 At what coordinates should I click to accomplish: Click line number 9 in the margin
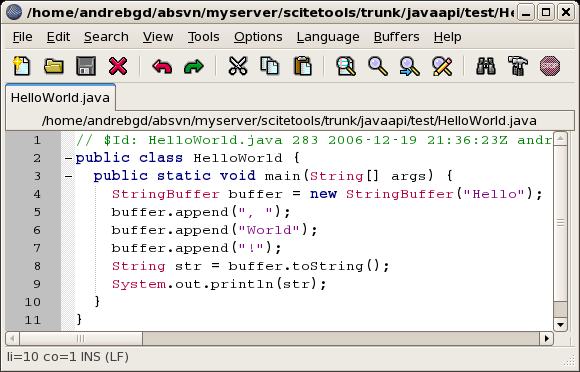37,284
